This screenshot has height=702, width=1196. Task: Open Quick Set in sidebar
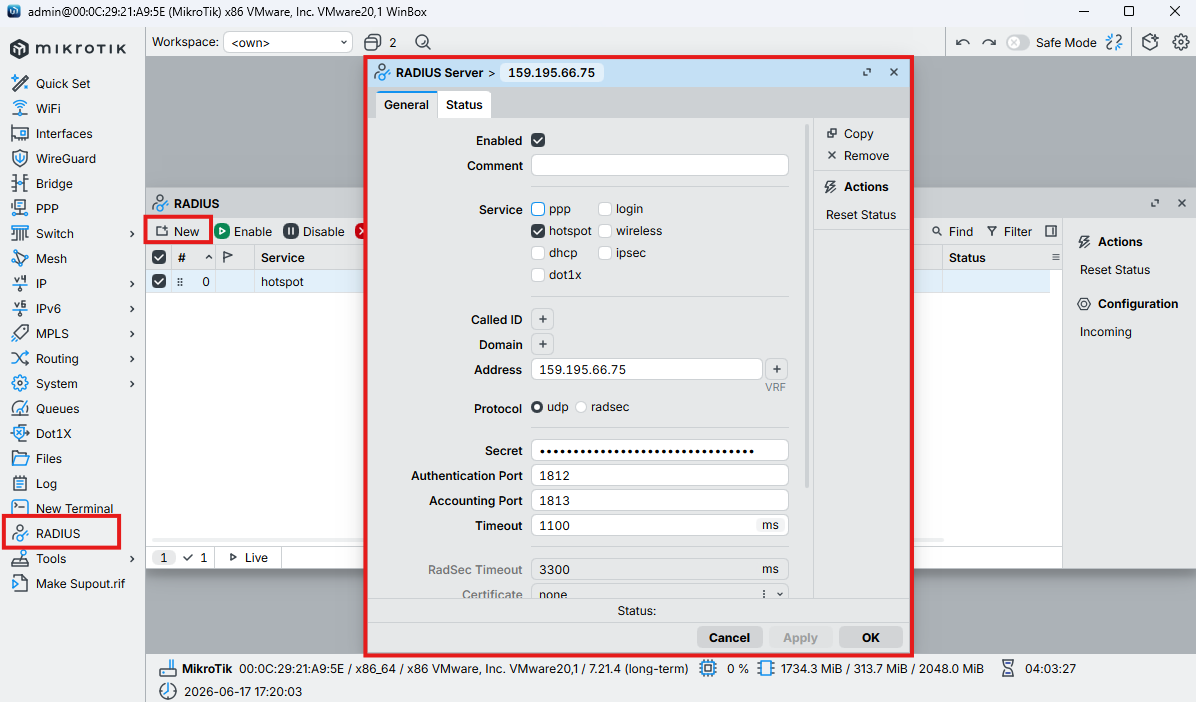(50, 83)
